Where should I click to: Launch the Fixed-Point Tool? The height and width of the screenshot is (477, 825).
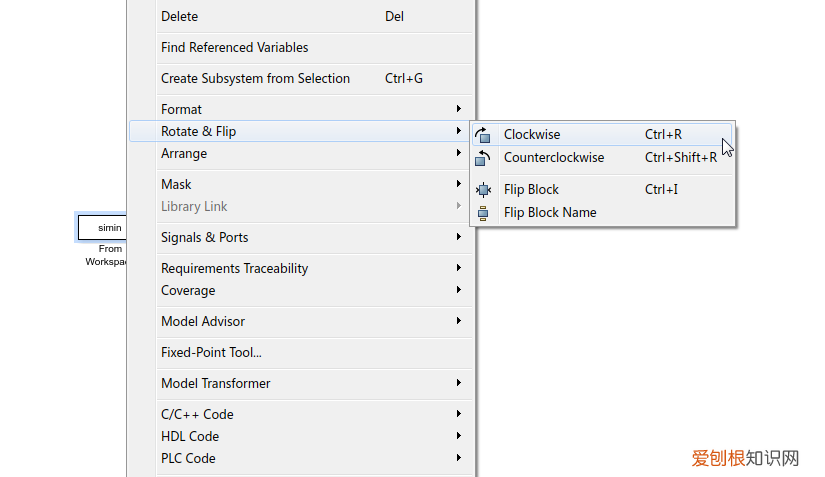point(211,352)
